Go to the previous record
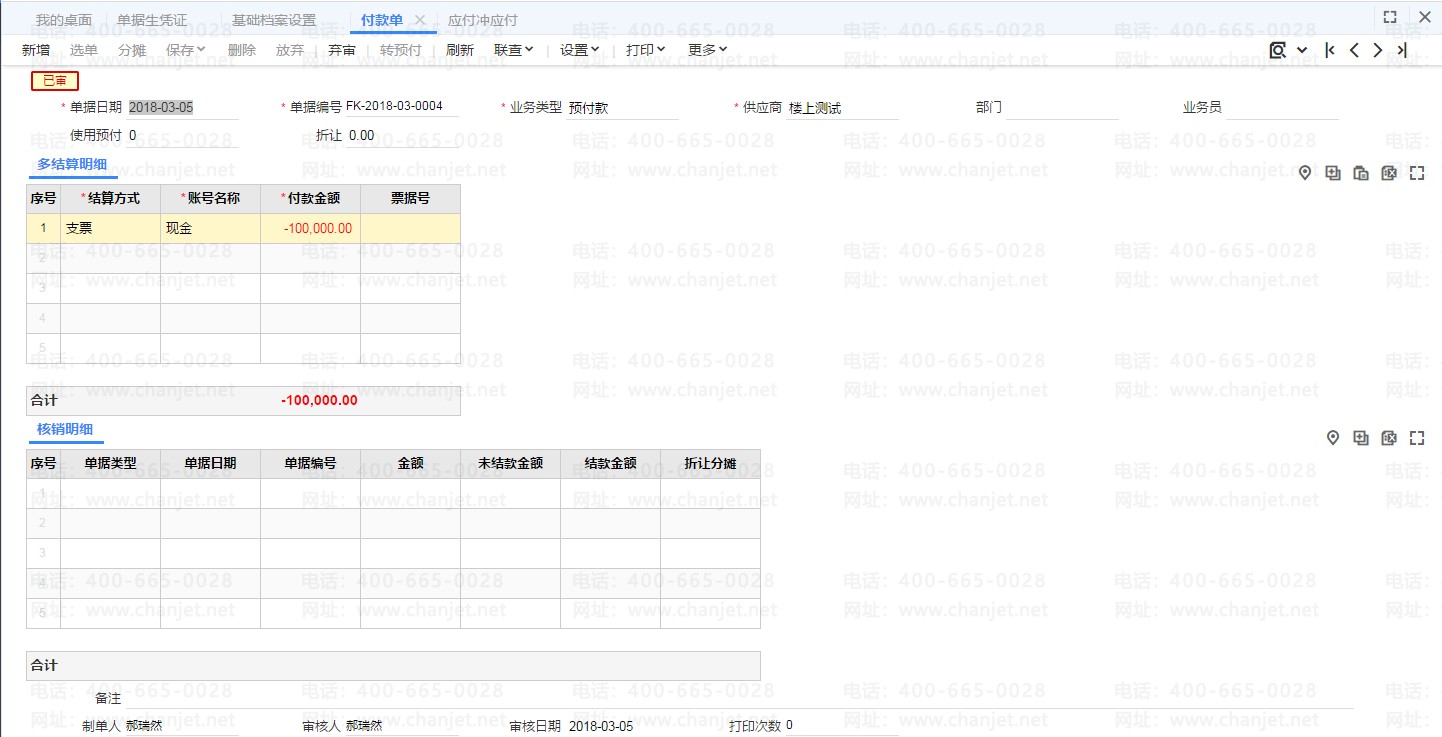This screenshot has width=1442, height=737. (1354, 50)
